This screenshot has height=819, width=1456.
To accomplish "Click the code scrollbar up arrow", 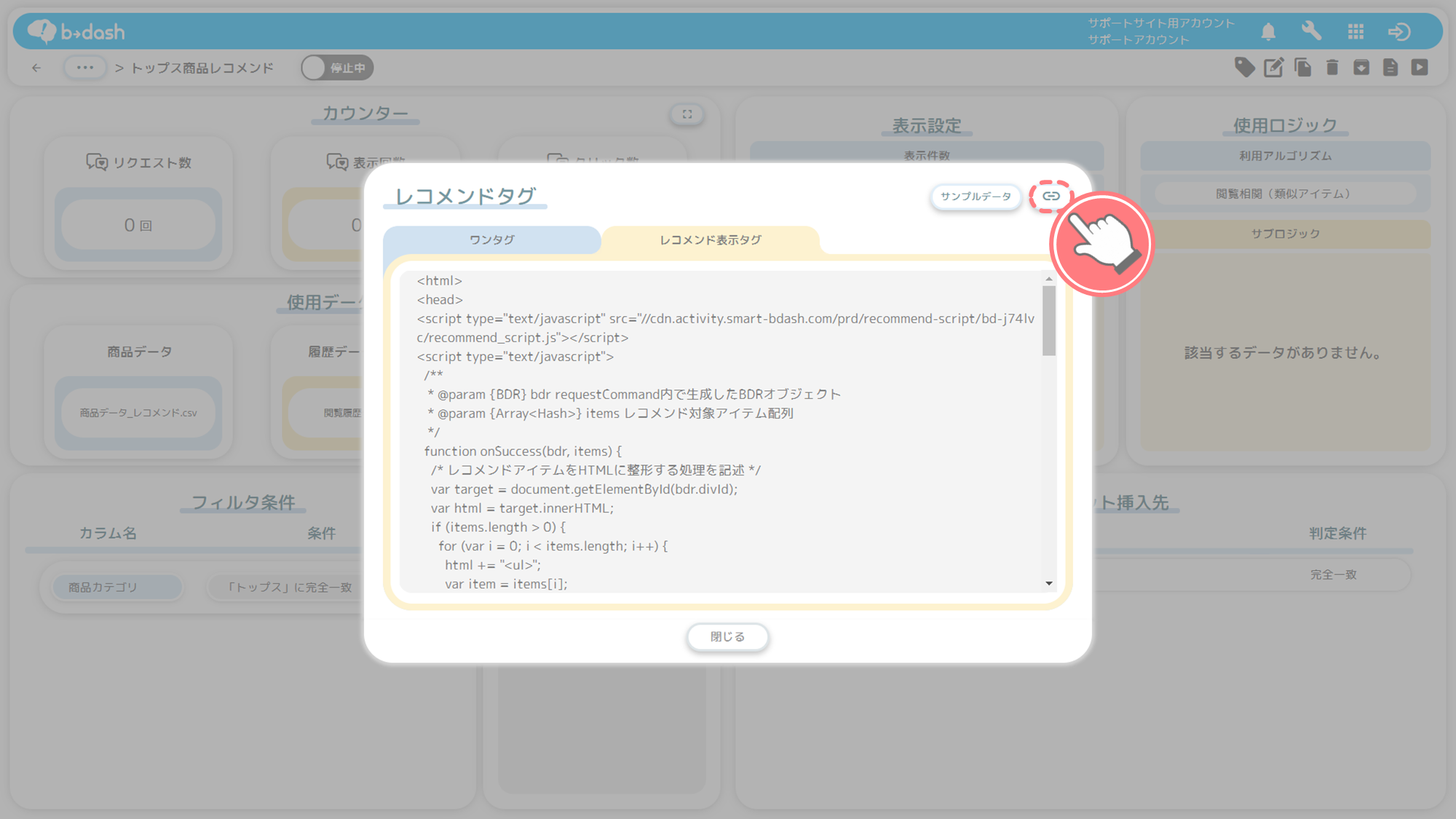I will coord(1049,279).
